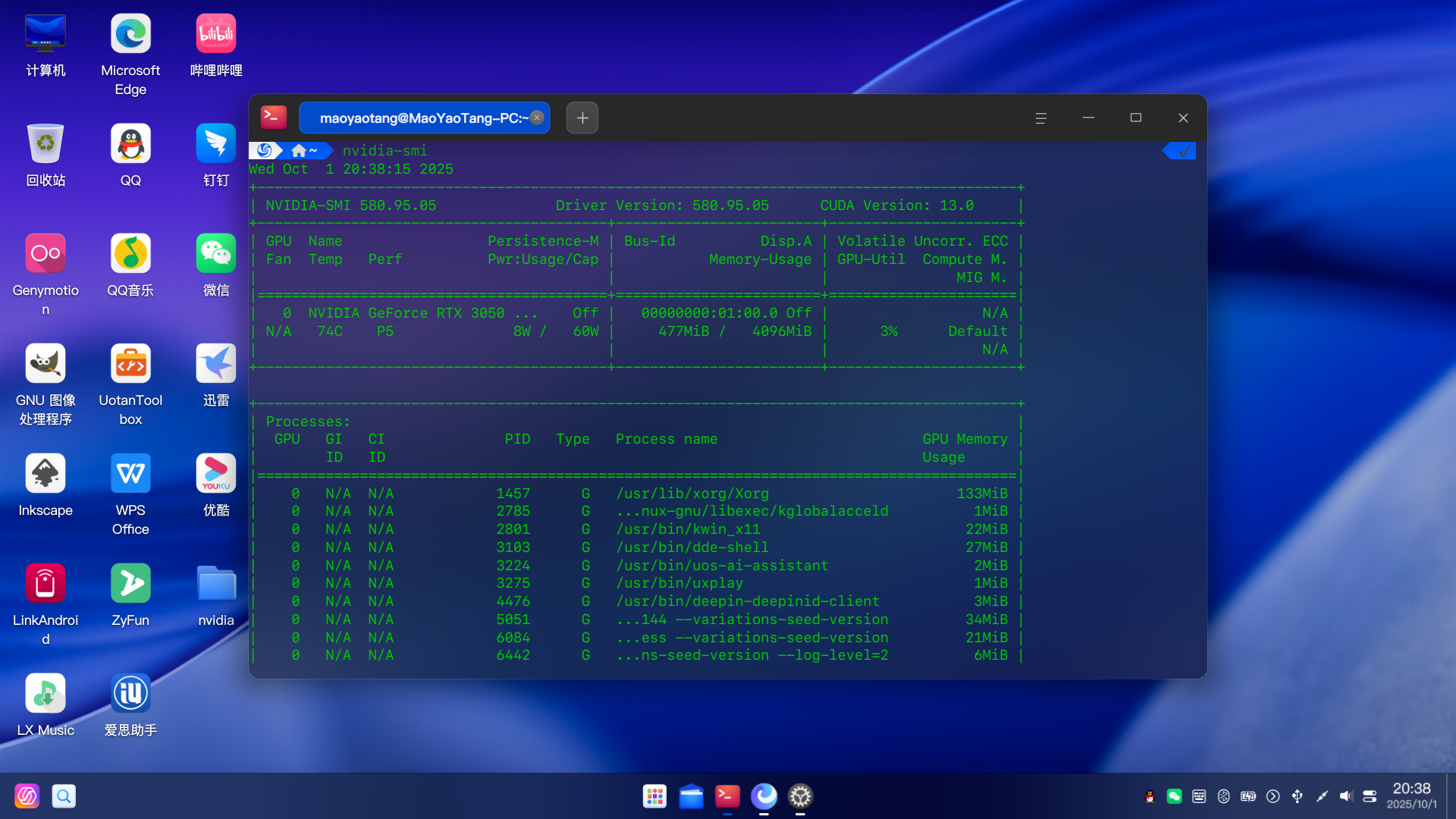Click 'CUDA Version: 13.0' text
This screenshot has width=1456, height=819.
point(896,206)
